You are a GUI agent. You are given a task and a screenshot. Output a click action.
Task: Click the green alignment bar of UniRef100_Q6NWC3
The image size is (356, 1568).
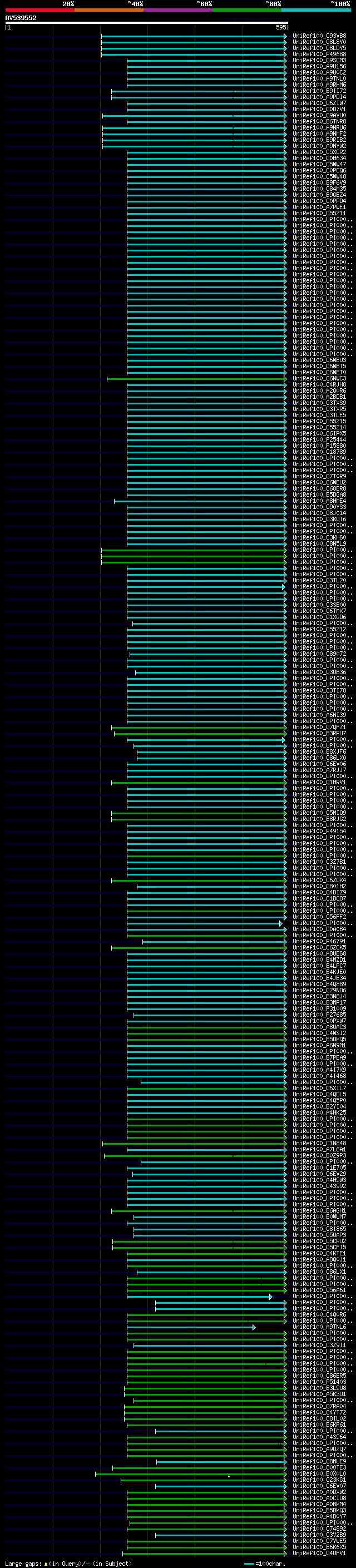[x=196, y=379]
